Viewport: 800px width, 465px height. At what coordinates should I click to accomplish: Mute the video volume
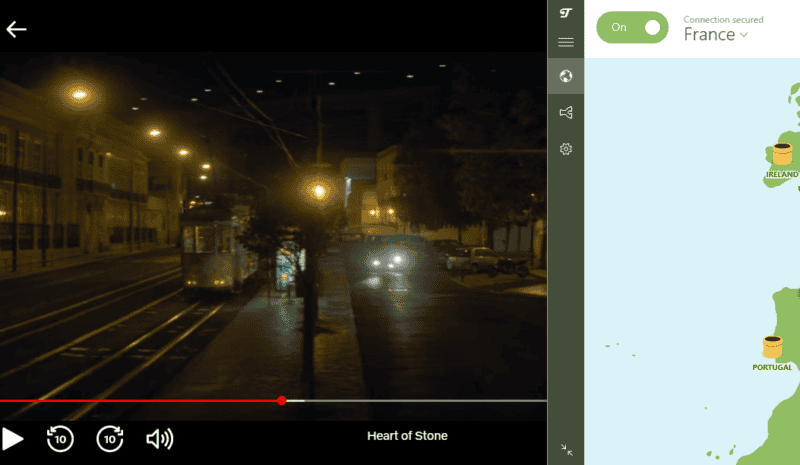160,439
